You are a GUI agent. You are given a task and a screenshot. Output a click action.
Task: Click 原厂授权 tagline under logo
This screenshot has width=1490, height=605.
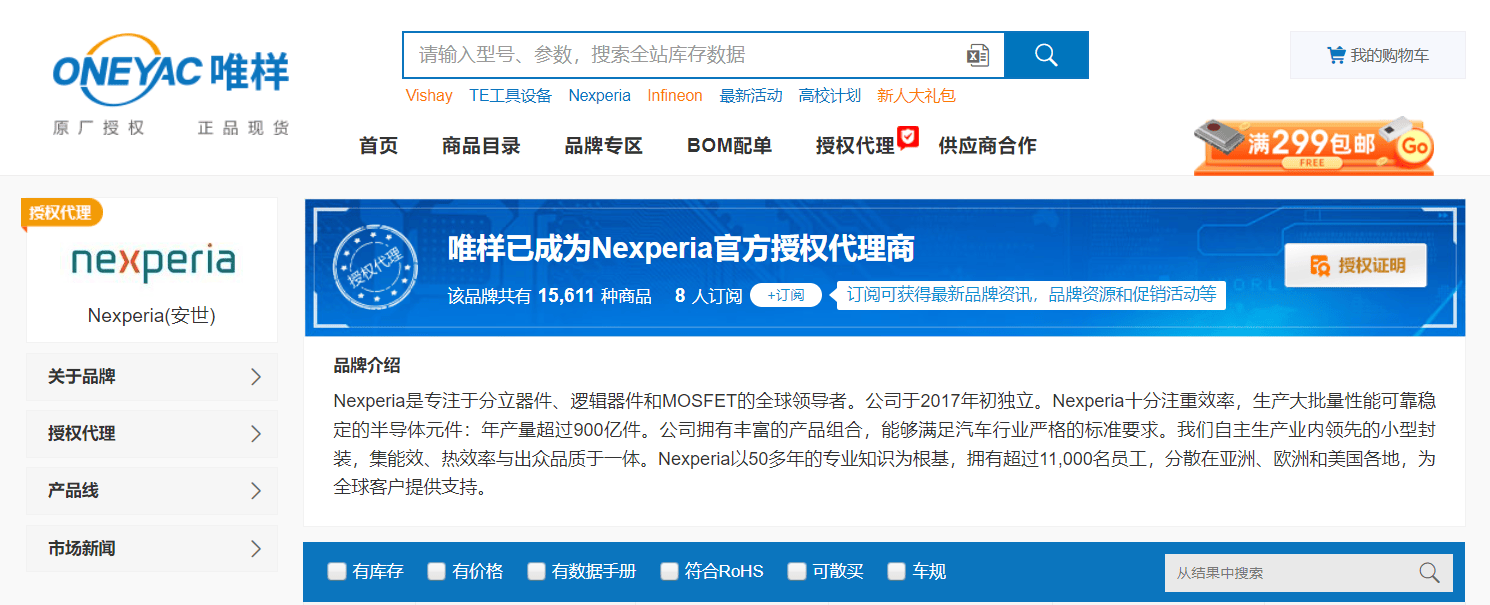click(x=99, y=128)
